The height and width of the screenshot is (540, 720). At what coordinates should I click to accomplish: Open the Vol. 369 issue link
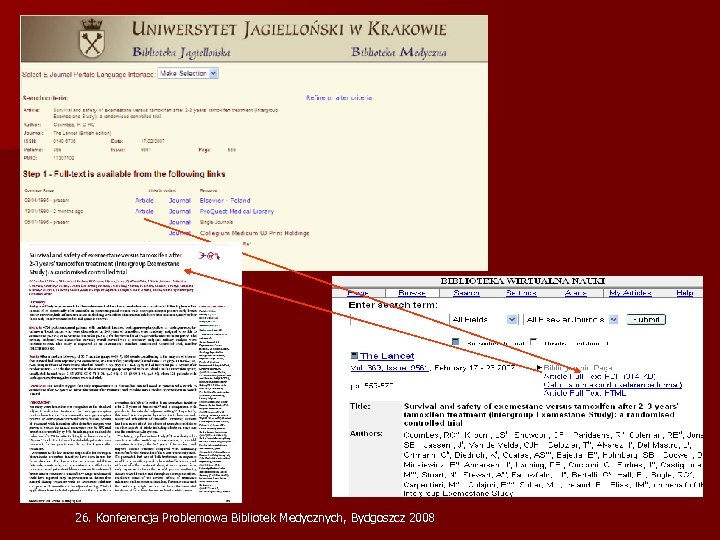pos(389,368)
